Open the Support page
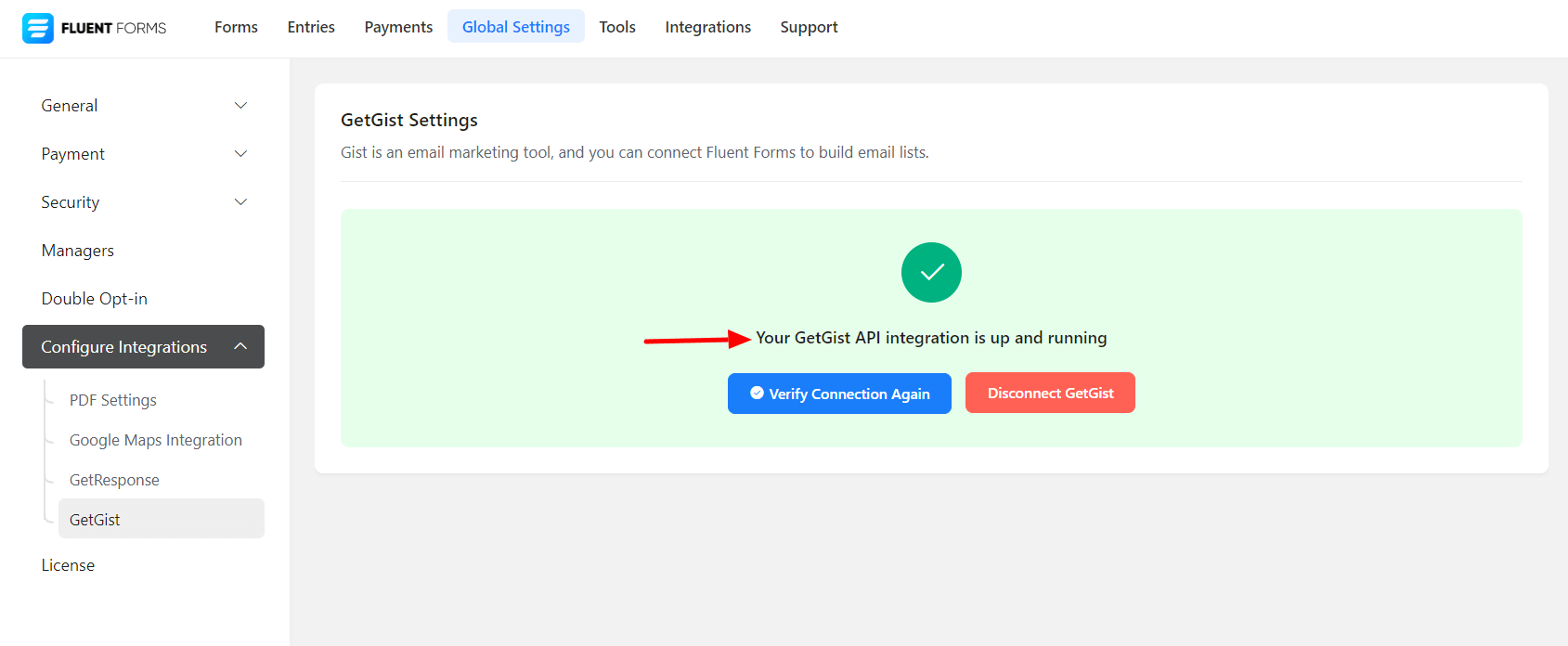Image resolution: width=1568 pixels, height=646 pixels. (x=809, y=27)
